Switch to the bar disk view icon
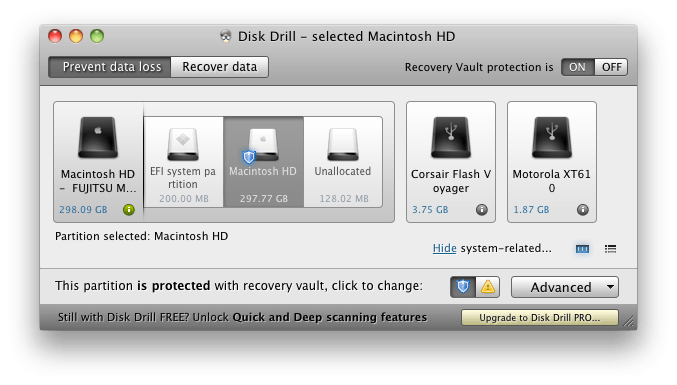Viewport: 677px width, 385px height. (582, 249)
